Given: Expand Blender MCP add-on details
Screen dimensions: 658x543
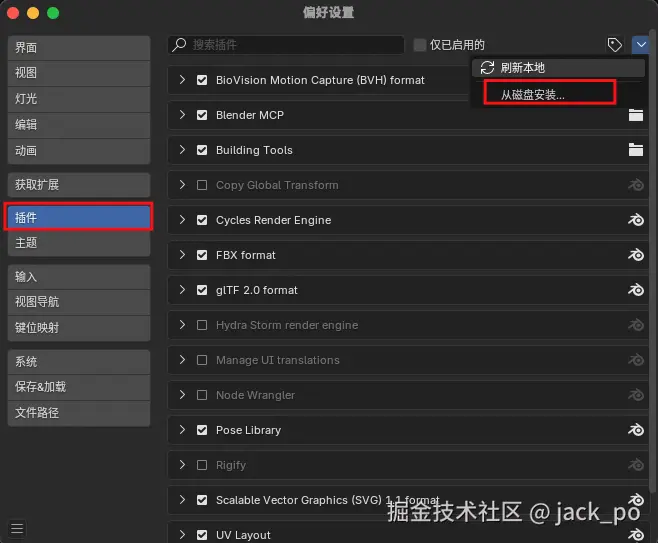Looking at the screenshot, I should coord(182,114).
